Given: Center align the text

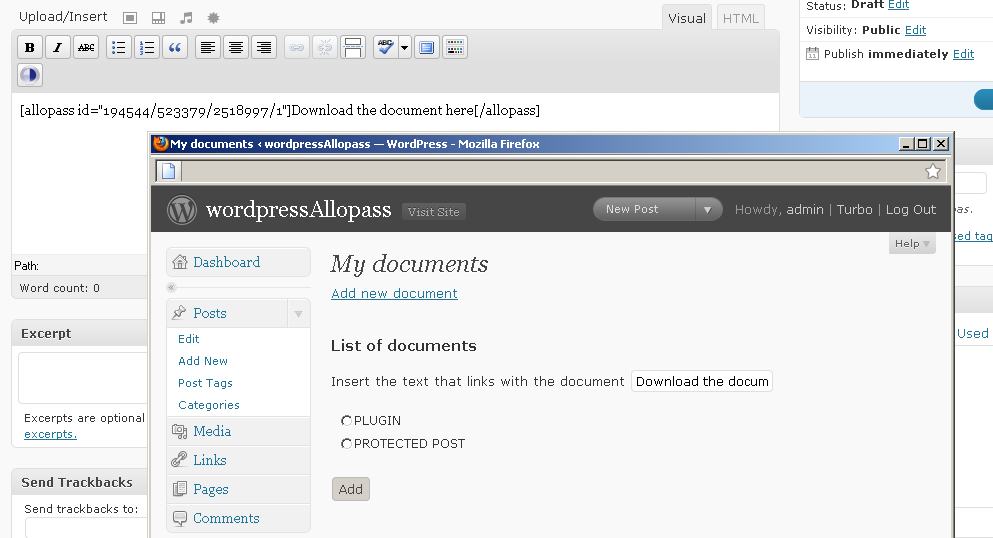Looking at the screenshot, I should pos(236,47).
